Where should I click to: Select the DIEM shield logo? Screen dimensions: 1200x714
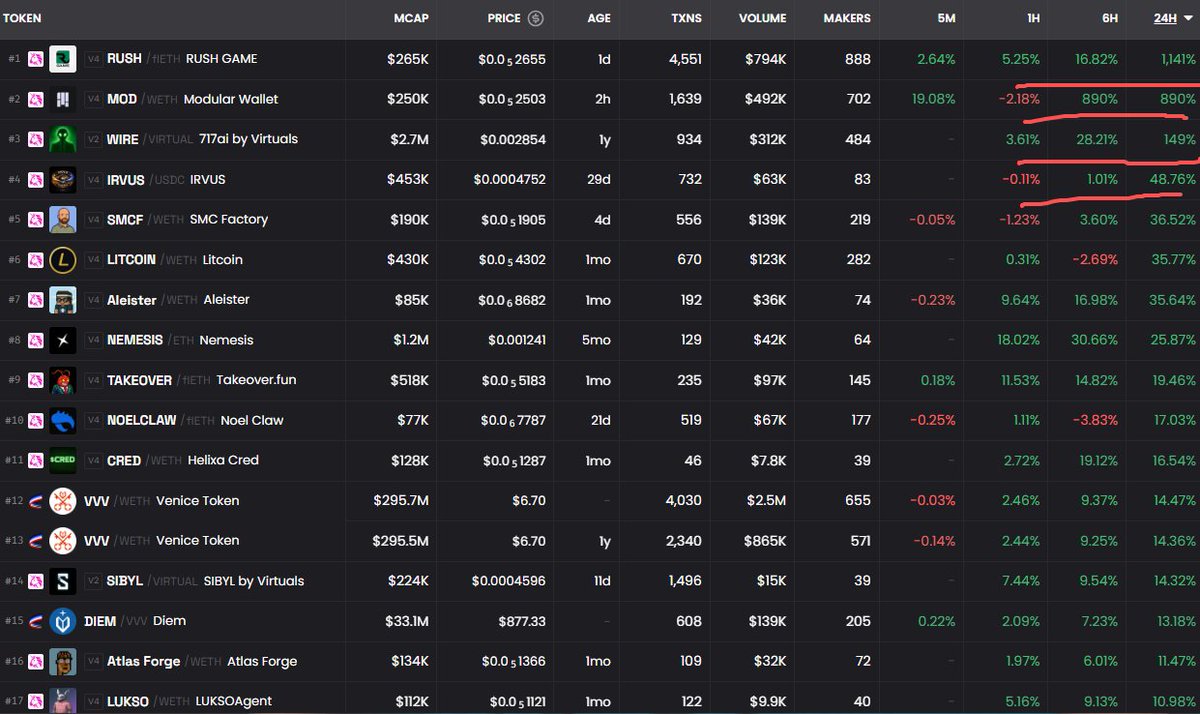pos(63,621)
